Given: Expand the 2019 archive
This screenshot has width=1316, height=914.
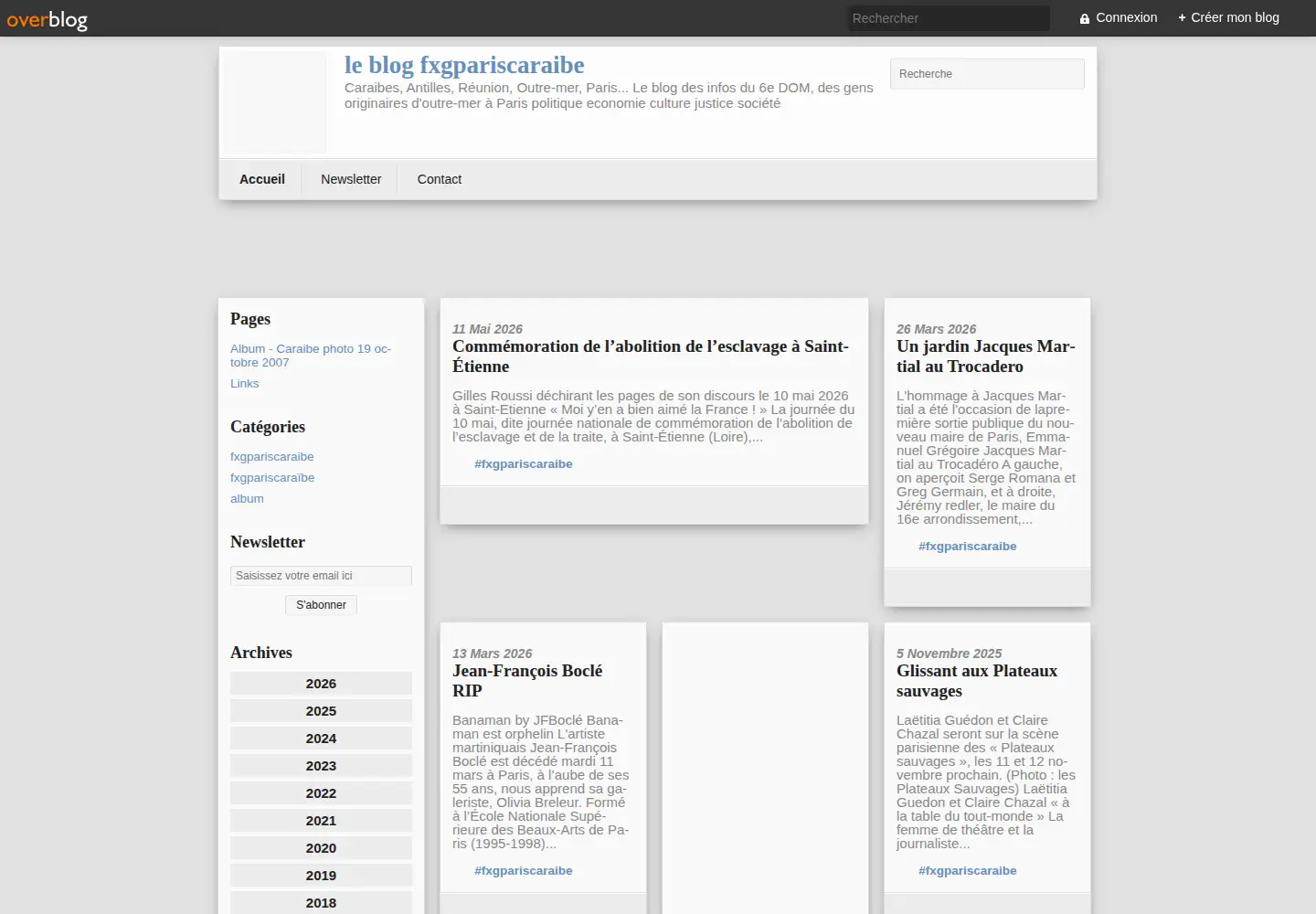Looking at the screenshot, I should tap(321, 876).
